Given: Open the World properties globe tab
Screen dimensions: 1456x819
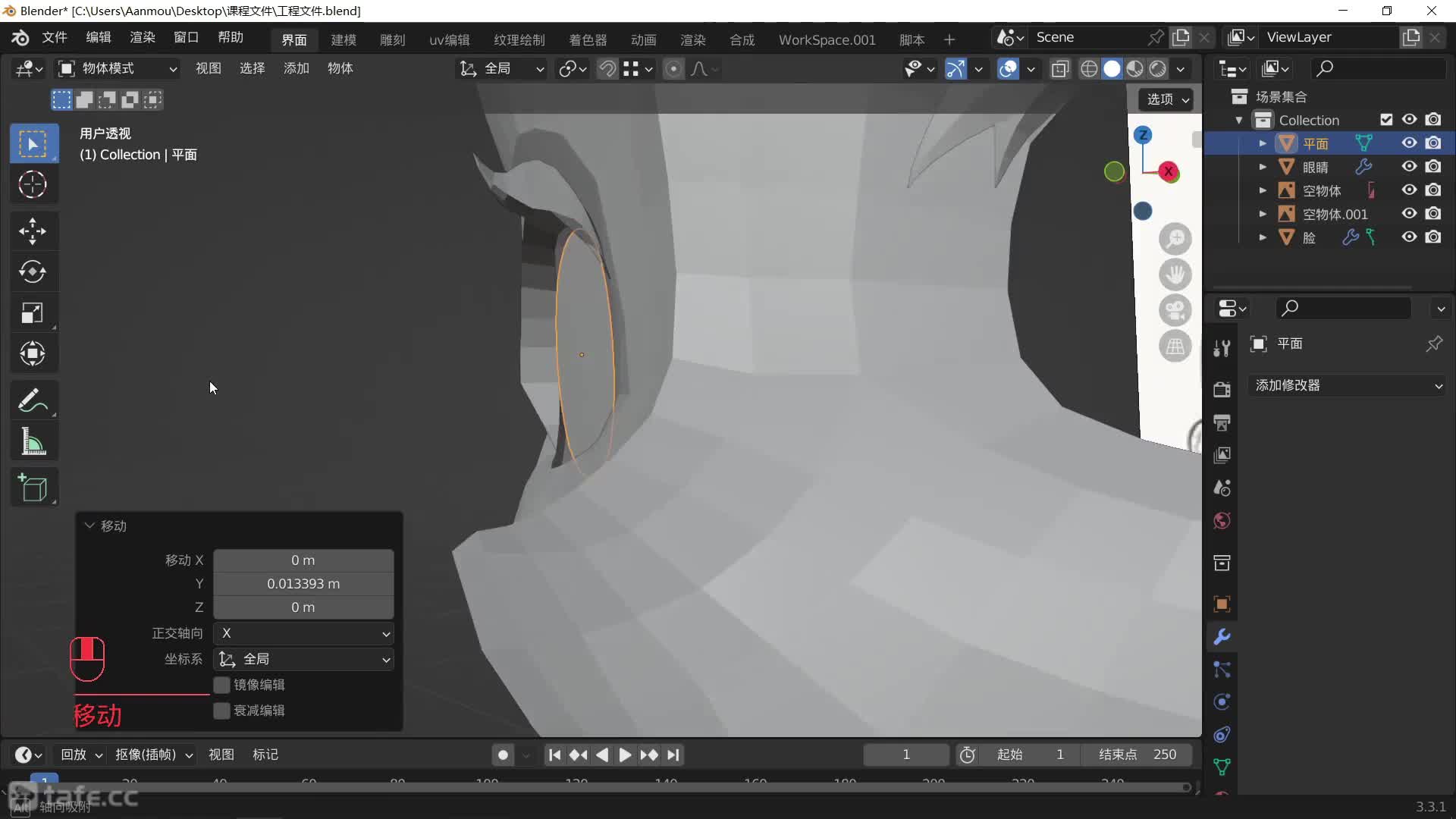Looking at the screenshot, I should click(1222, 520).
